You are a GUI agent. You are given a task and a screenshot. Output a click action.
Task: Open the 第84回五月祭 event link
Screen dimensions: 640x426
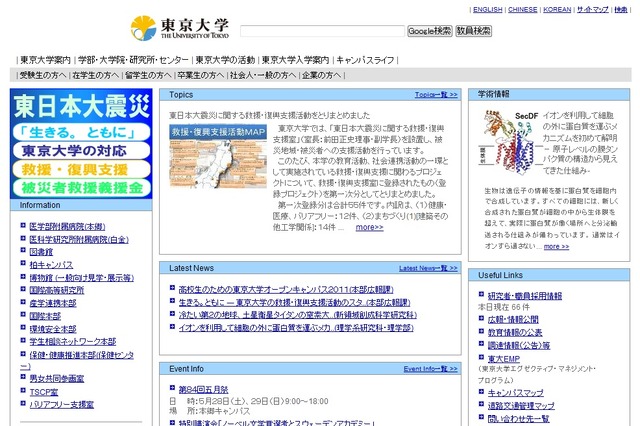coord(203,390)
